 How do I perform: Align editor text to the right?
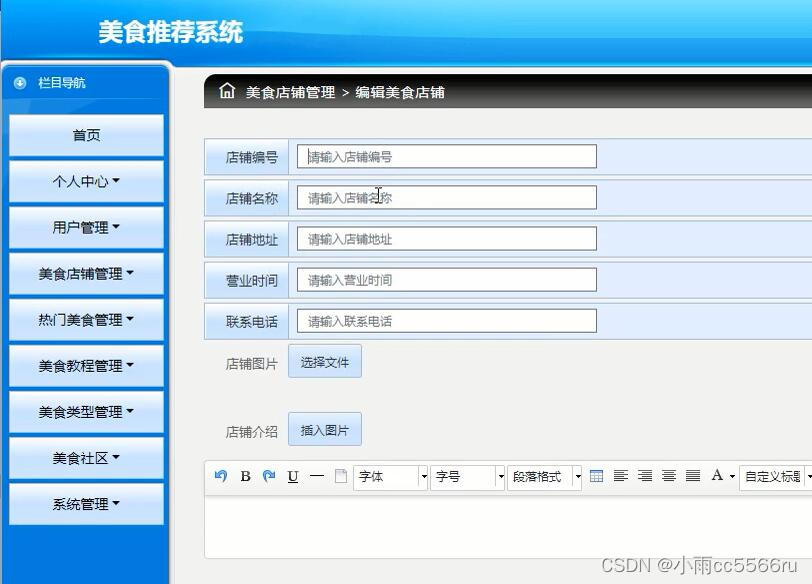[645, 475]
